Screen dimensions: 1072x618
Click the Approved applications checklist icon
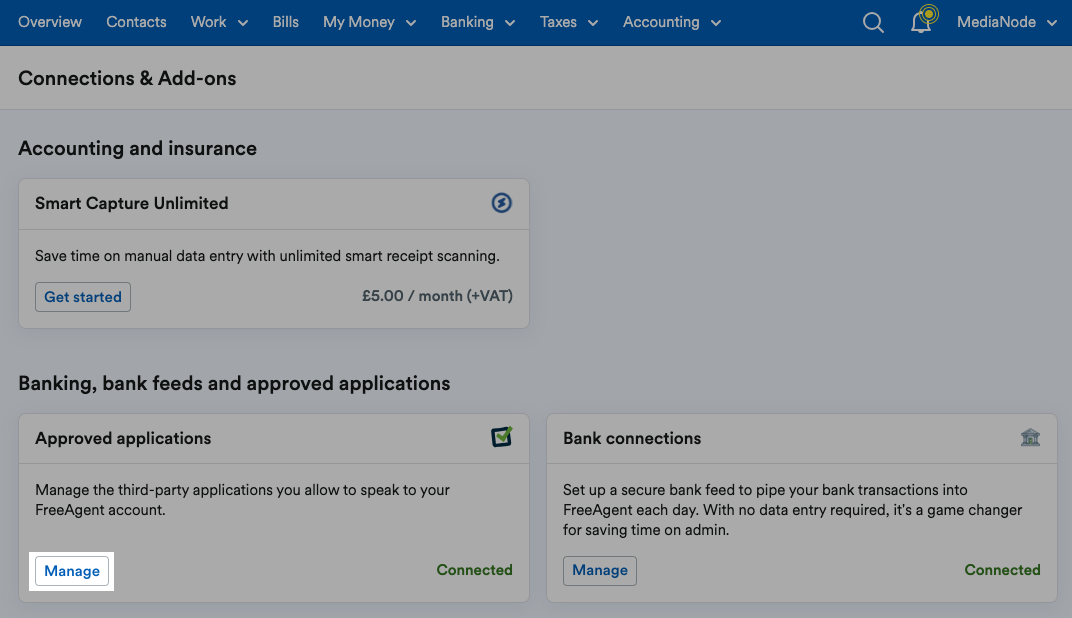coord(501,437)
